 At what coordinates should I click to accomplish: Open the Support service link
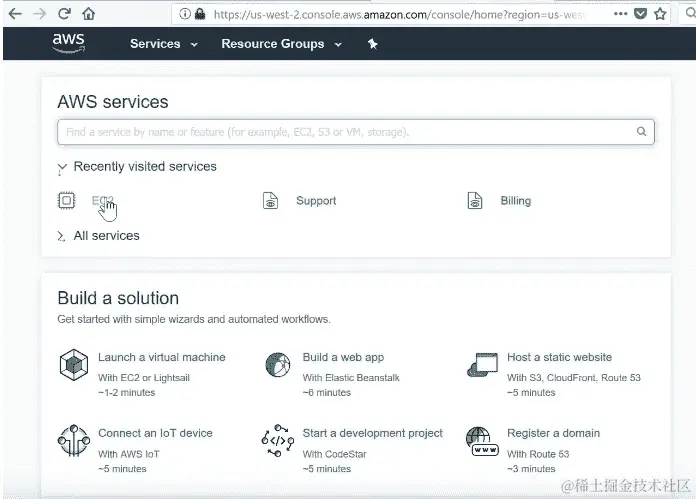(316, 201)
